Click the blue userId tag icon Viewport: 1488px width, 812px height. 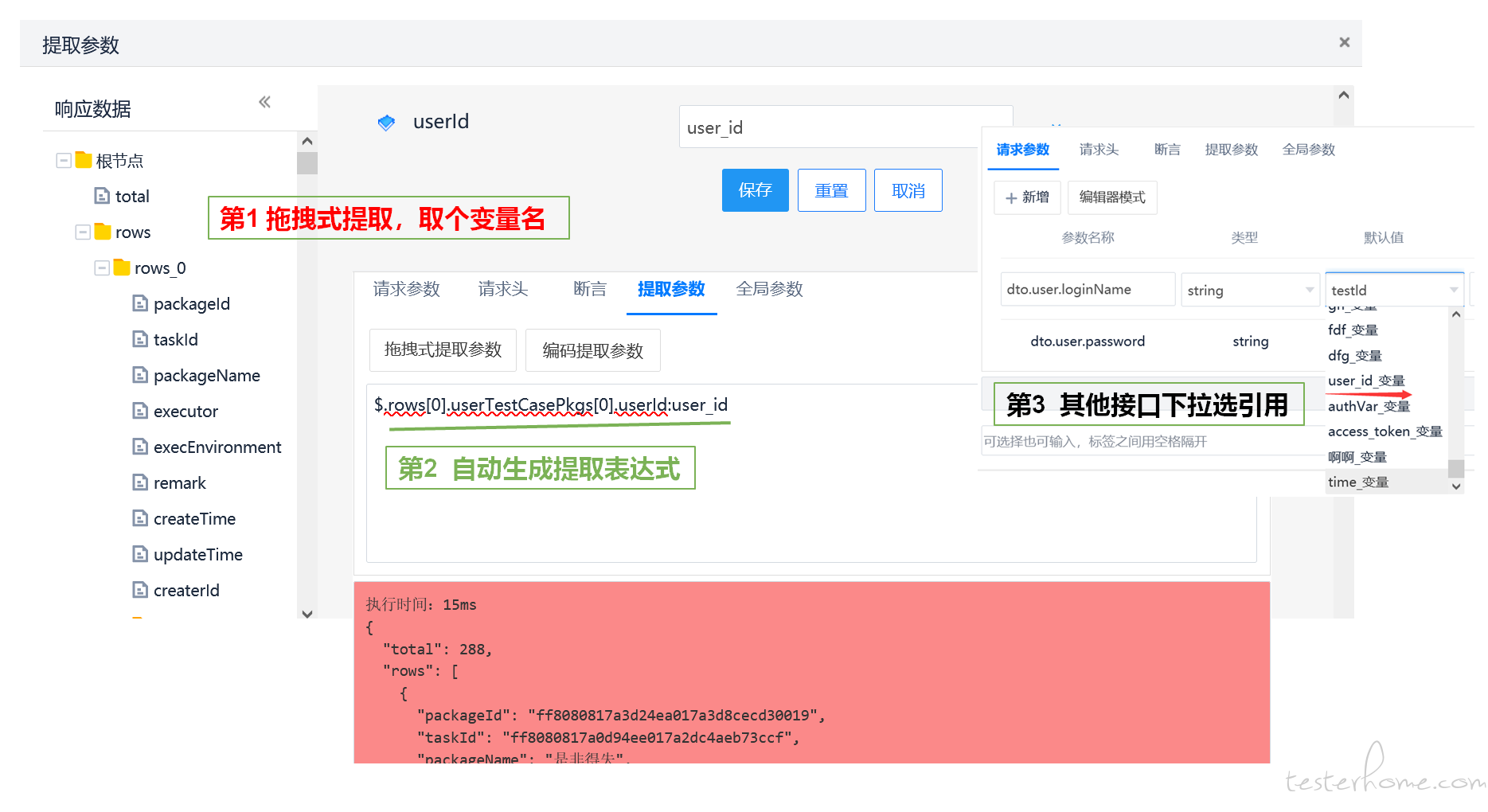[x=386, y=123]
